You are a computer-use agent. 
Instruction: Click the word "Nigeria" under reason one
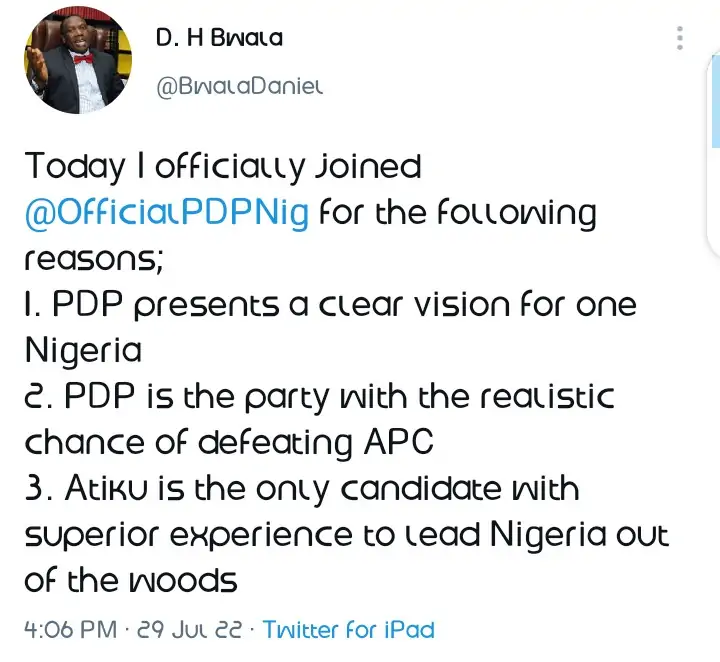click(83, 350)
